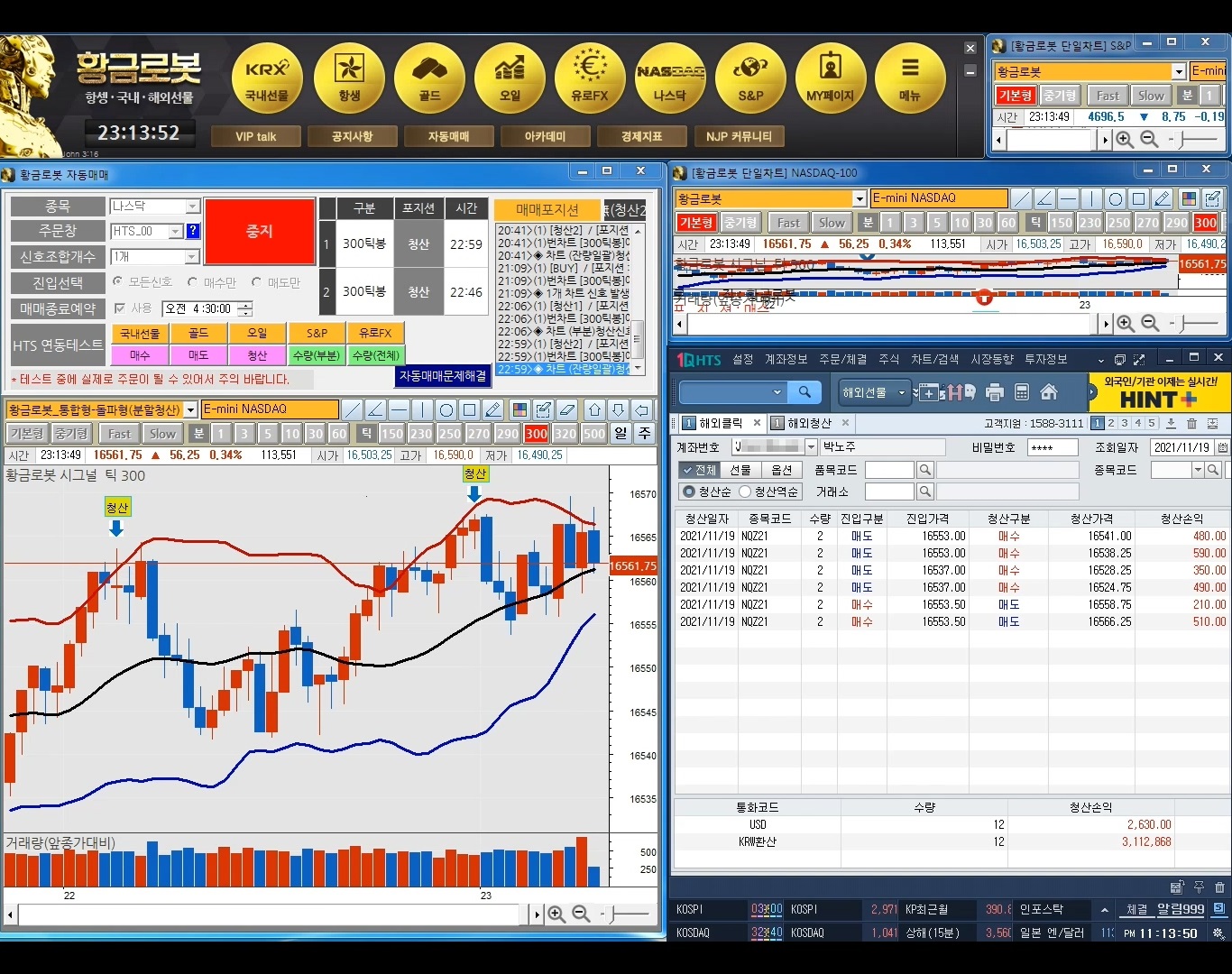Click 공지사항 button

click(x=352, y=136)
